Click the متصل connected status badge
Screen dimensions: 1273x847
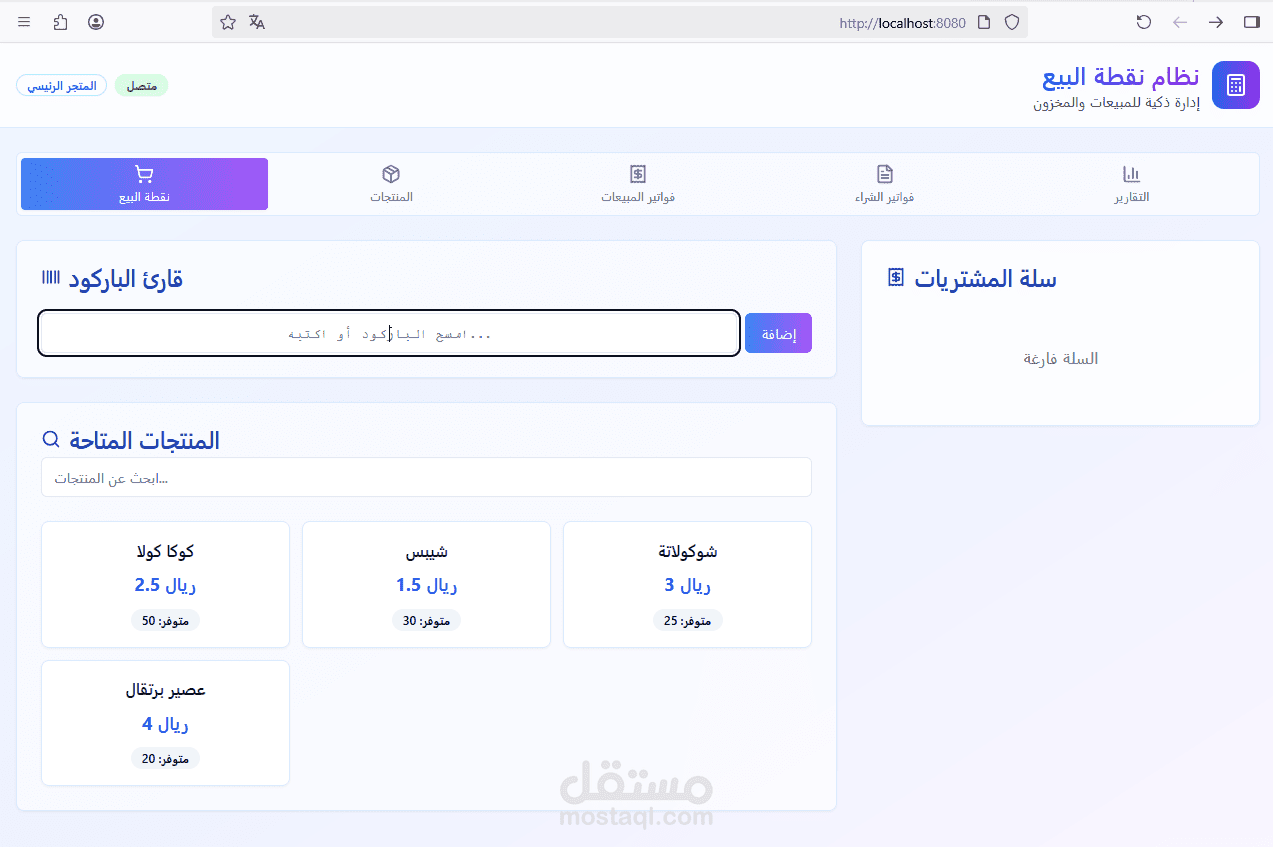tap(141, 85)
